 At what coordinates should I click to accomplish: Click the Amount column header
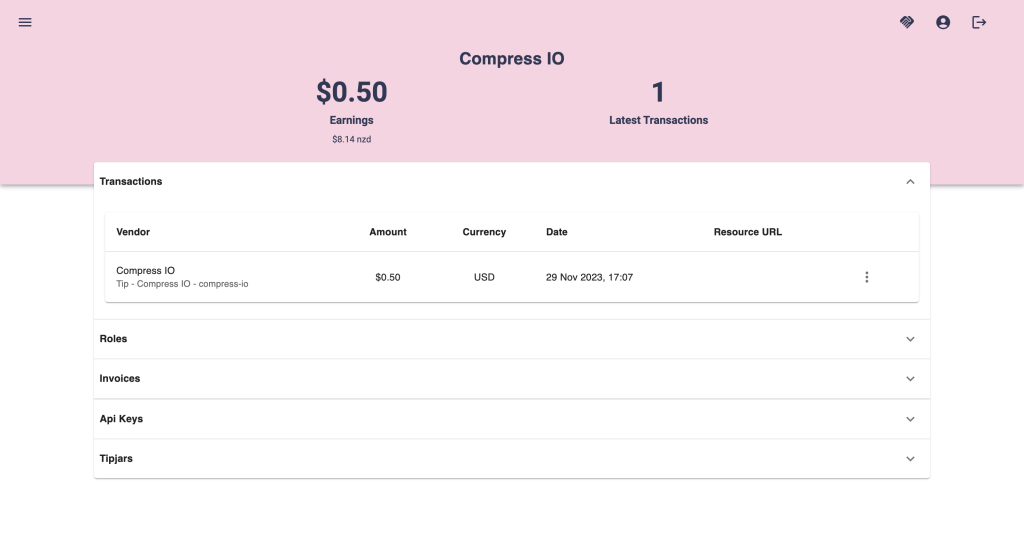[388, 232]
